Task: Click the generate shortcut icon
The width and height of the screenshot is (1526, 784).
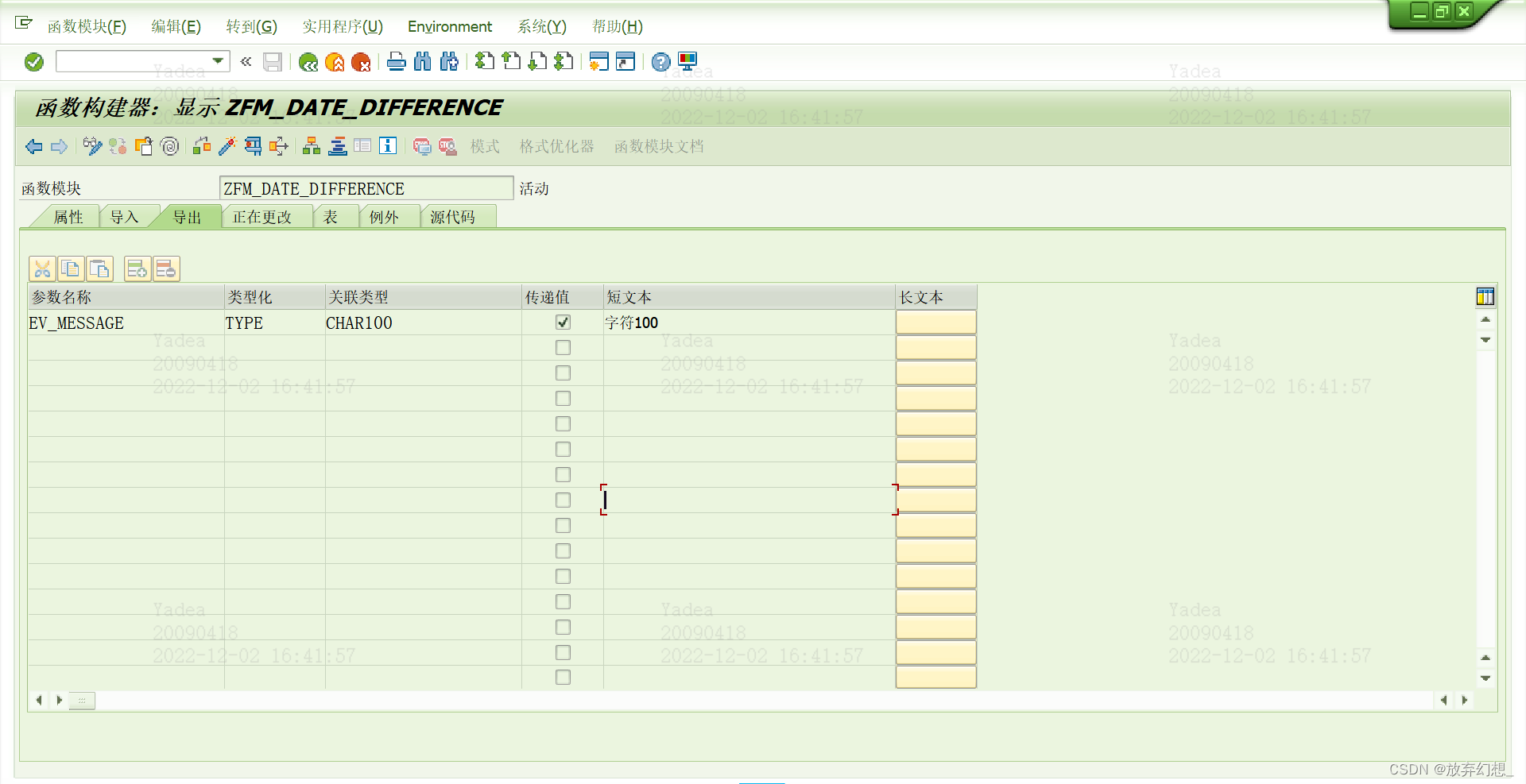Action: pyautogui.click(x=626, y=62)
